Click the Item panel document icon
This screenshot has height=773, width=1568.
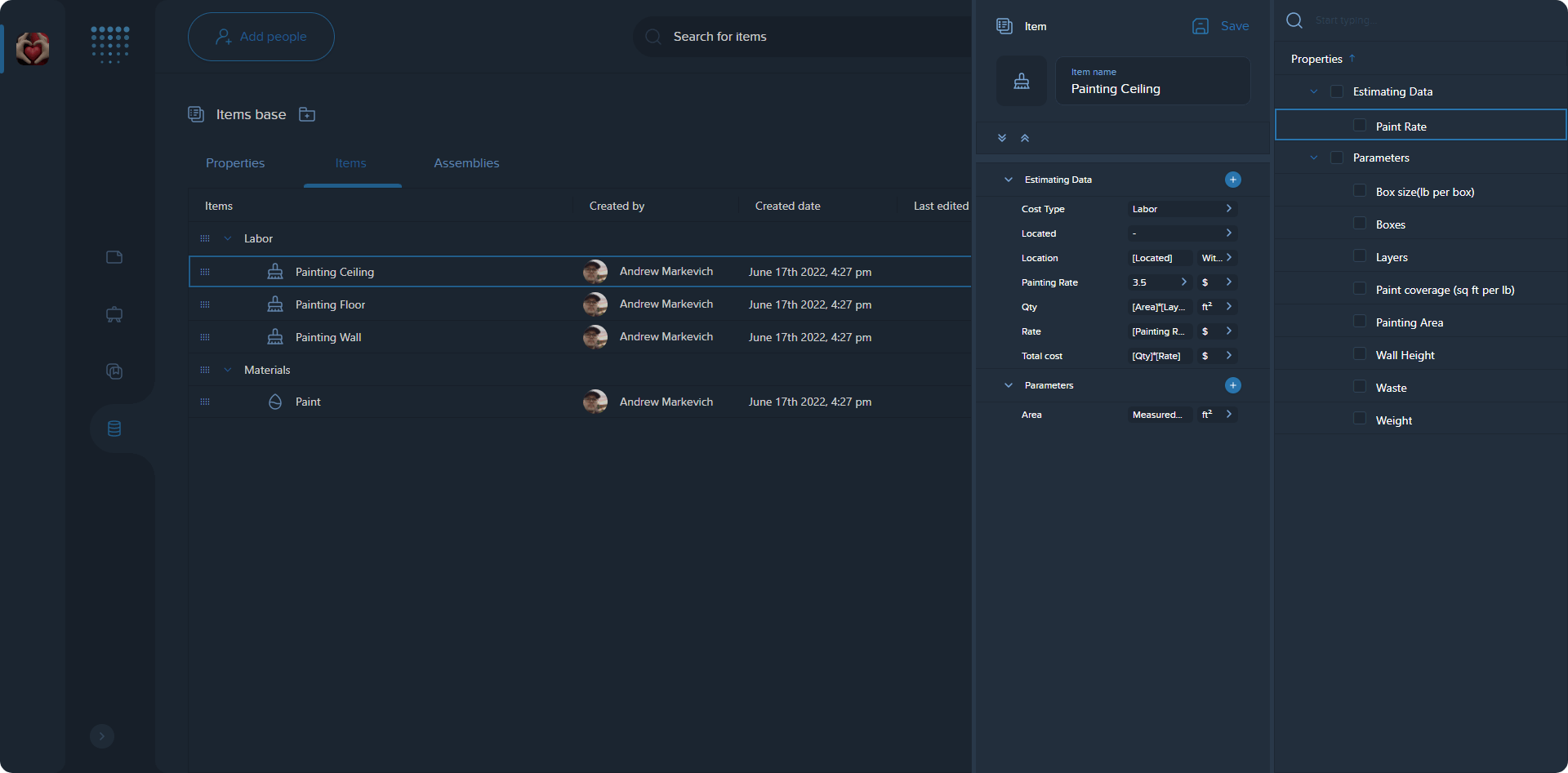1004,26
